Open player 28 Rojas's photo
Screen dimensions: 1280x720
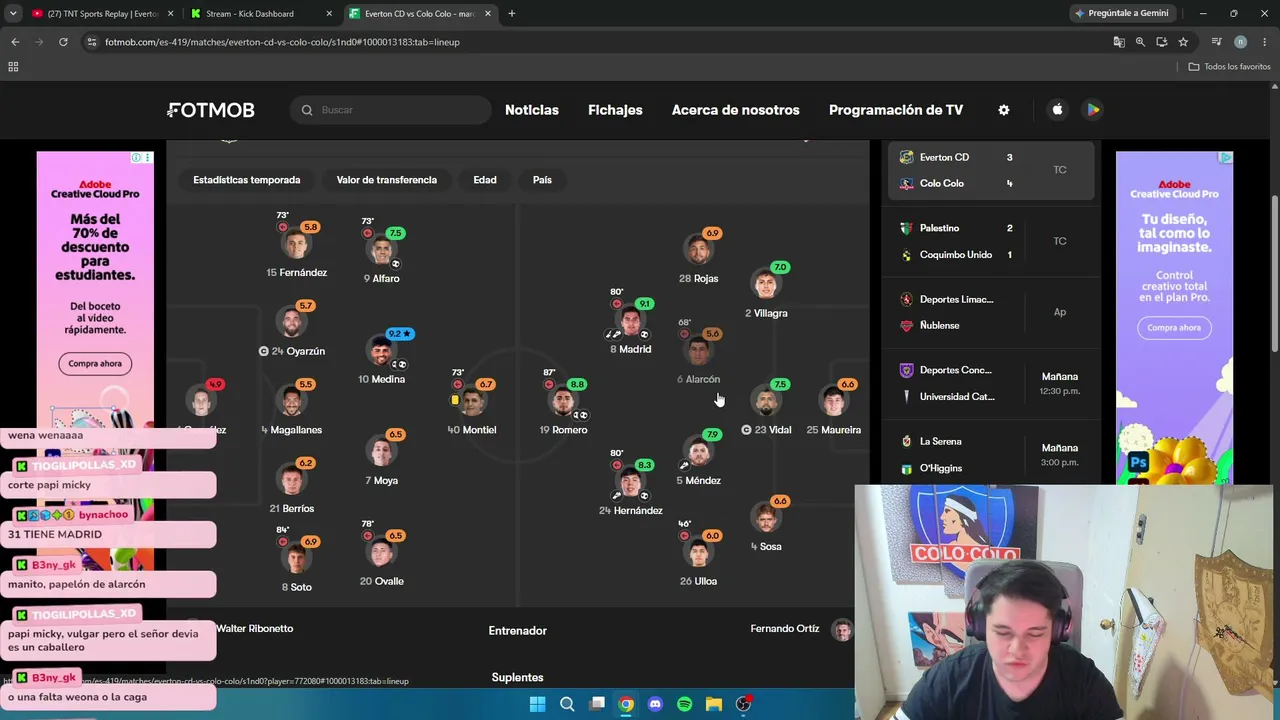point(699,250)
